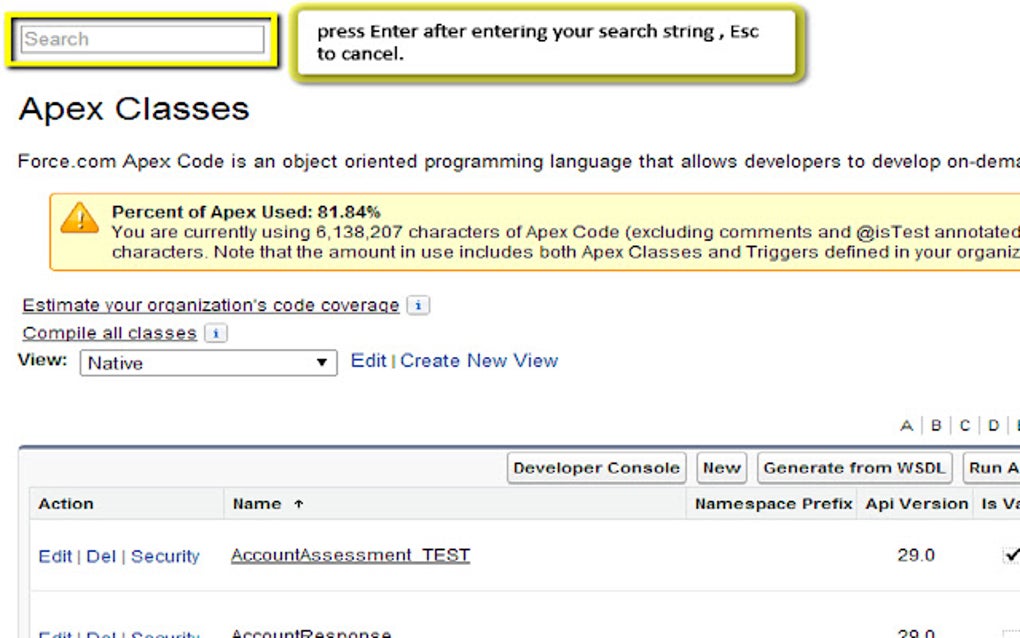The height and width of the screenshot is (638, 1020).
Task: Click Create New View link
Action: pos(479,361)
